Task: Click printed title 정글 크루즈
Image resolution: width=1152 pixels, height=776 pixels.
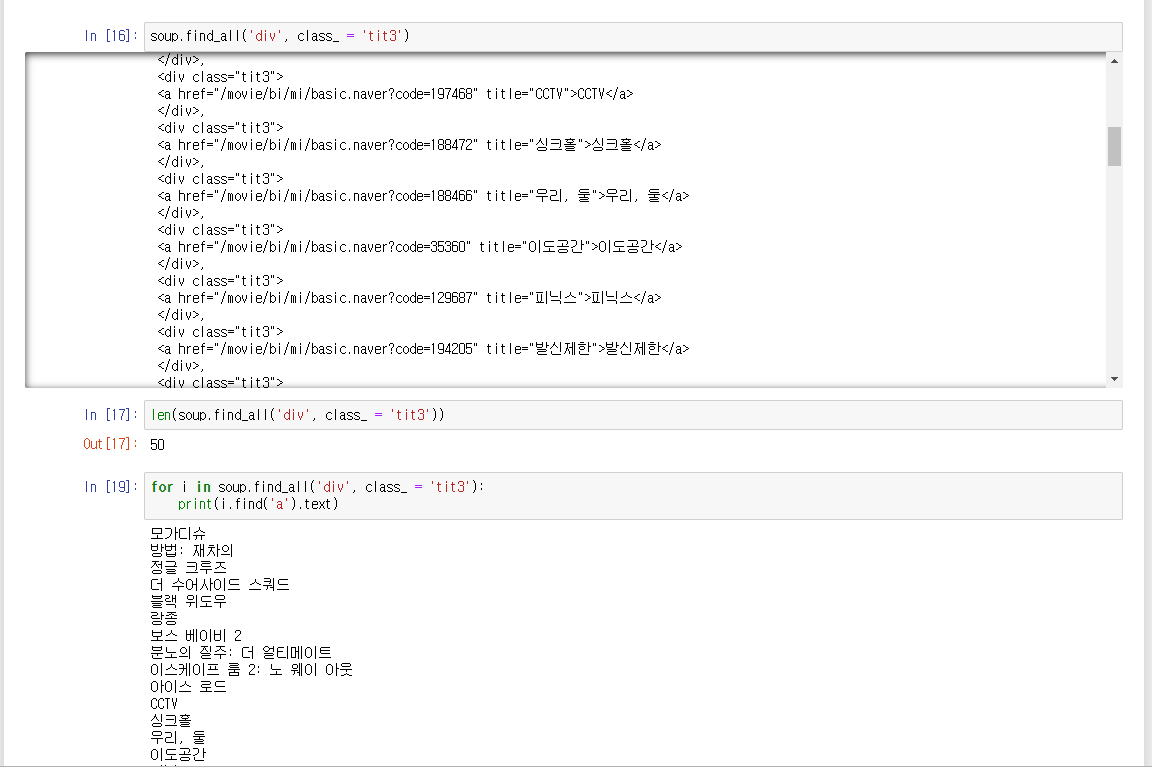Action: (188, 567)
